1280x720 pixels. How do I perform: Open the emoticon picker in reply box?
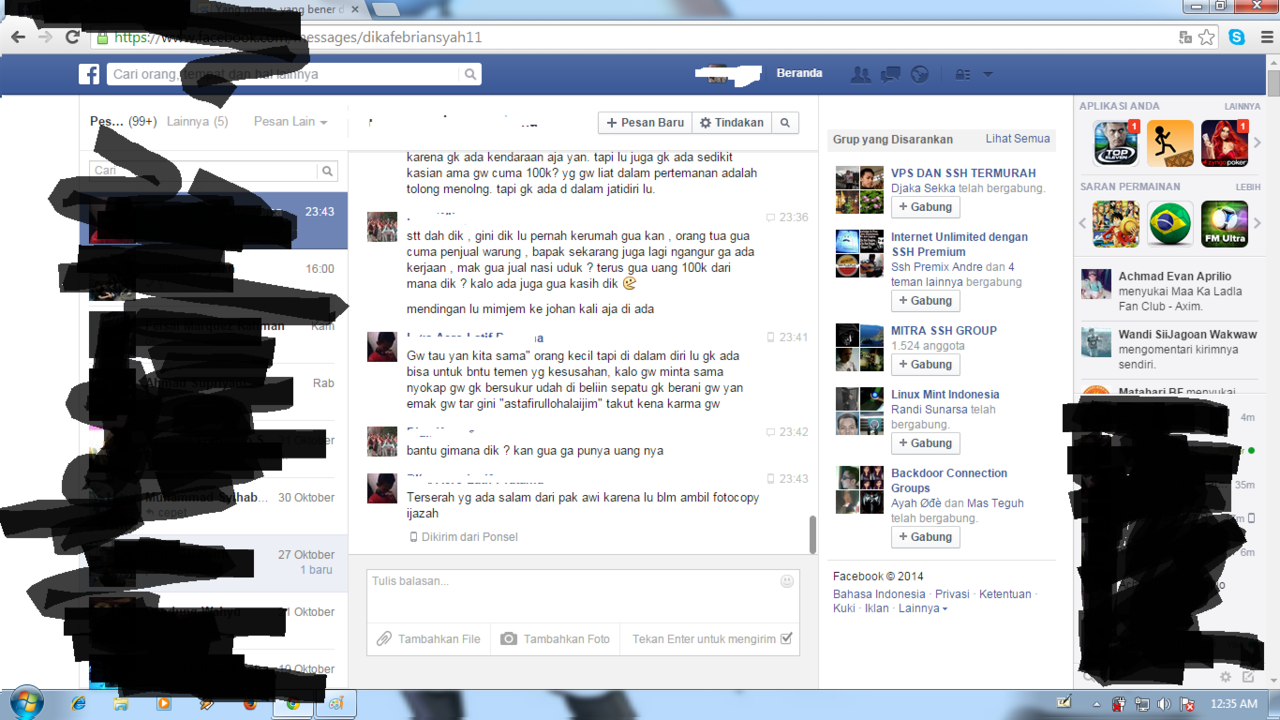pyautogui.click(x=787, y=581)
